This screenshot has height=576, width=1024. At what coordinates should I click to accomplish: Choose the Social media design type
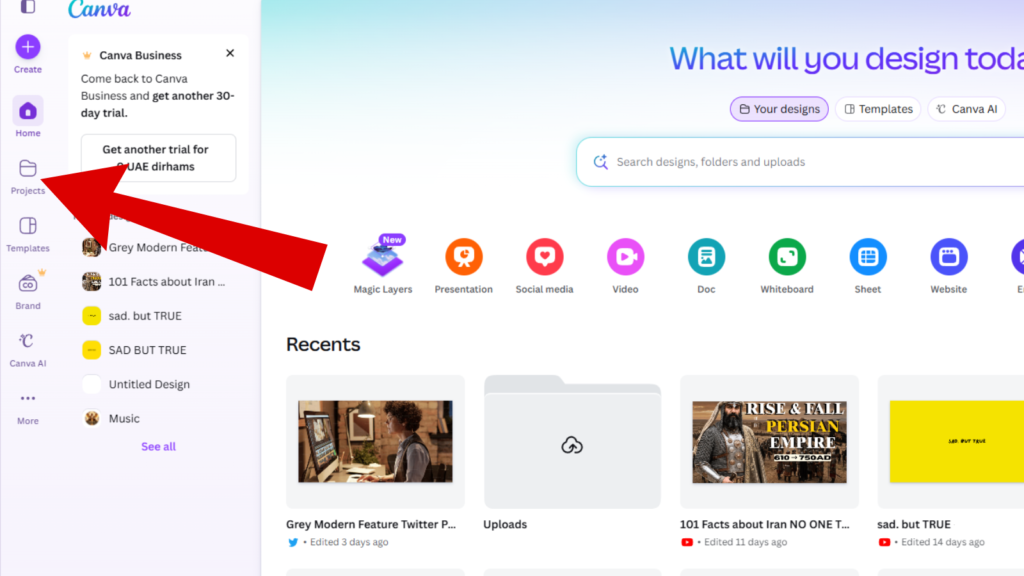(544, 258)
